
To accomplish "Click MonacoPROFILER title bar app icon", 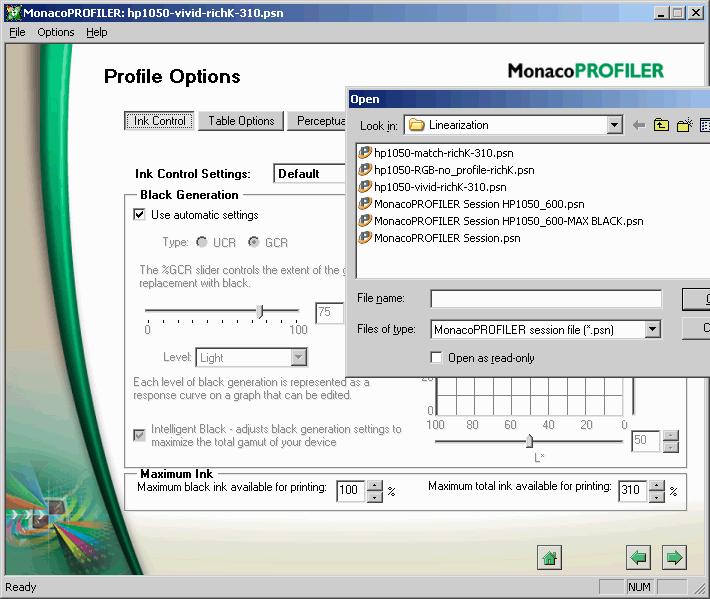I will [x=13, y=13].
